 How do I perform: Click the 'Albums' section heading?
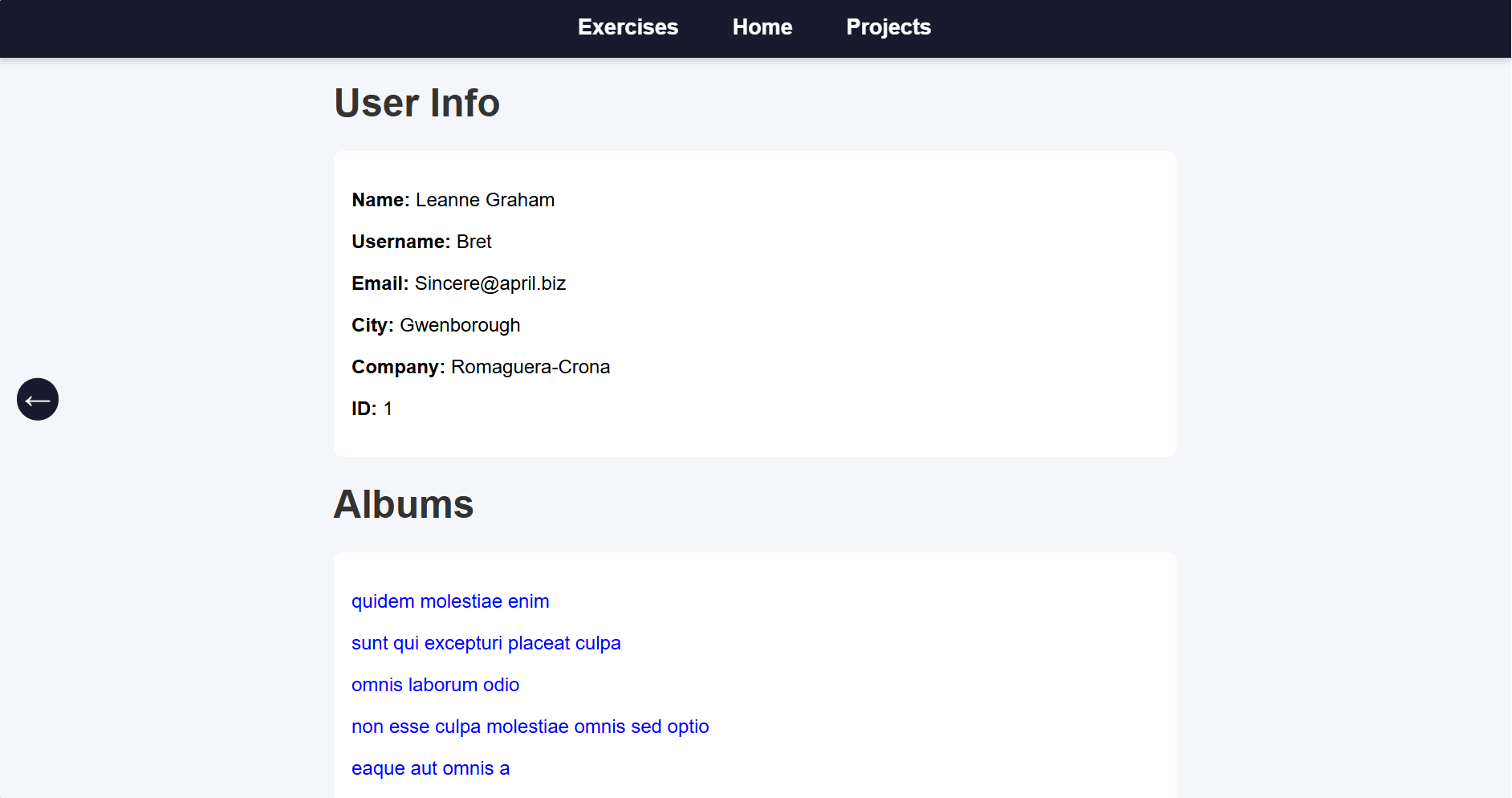(x=403, y=505)
